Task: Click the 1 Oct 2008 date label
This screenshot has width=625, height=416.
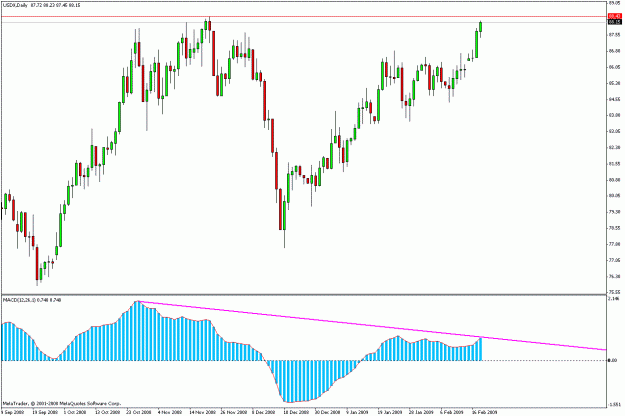Action: 76,412
